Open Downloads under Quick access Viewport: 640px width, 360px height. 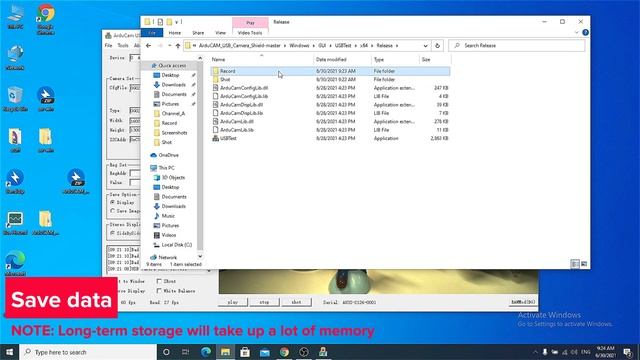[173, 85]
